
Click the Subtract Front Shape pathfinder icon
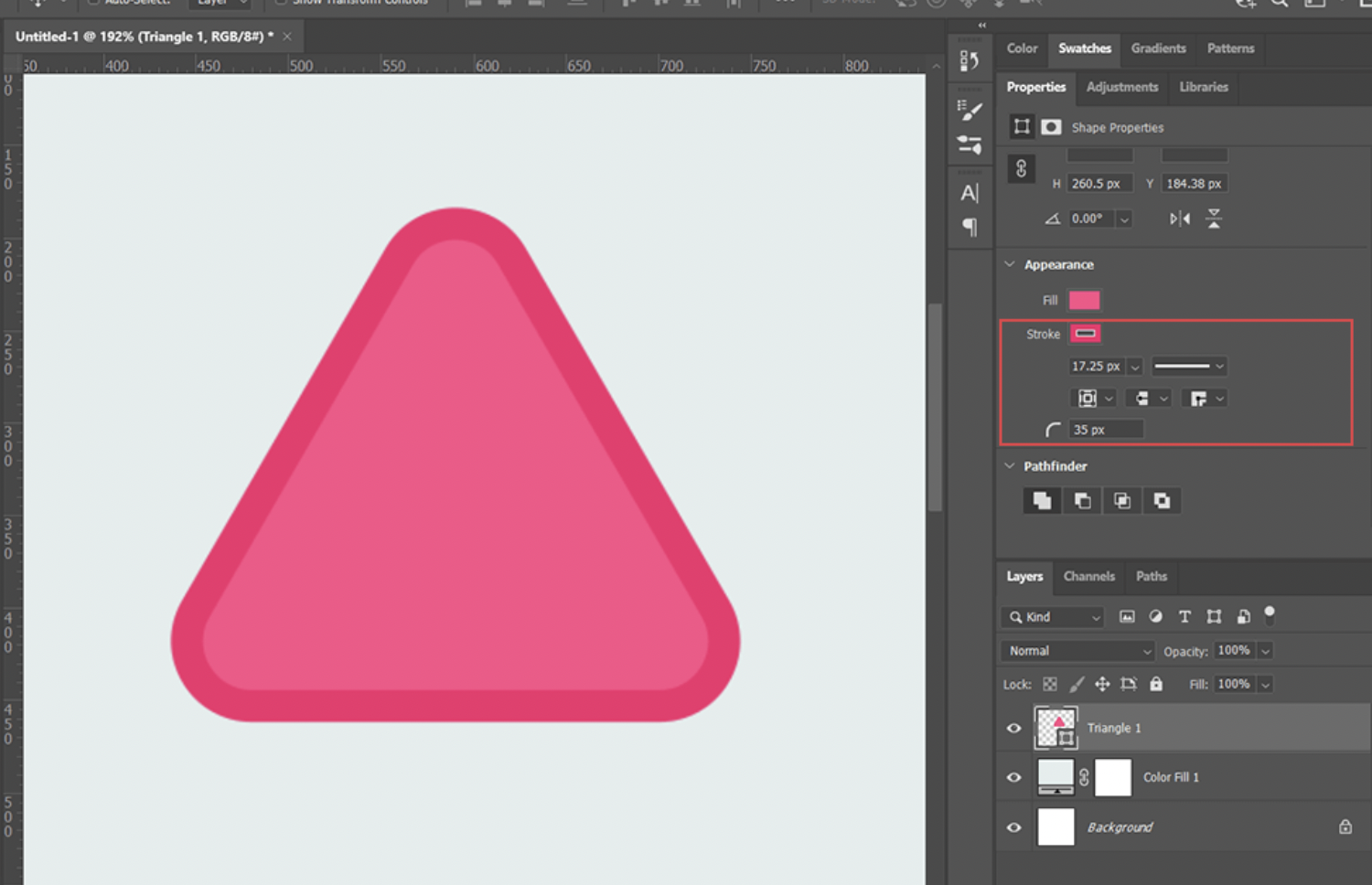tap(1082, 501)
